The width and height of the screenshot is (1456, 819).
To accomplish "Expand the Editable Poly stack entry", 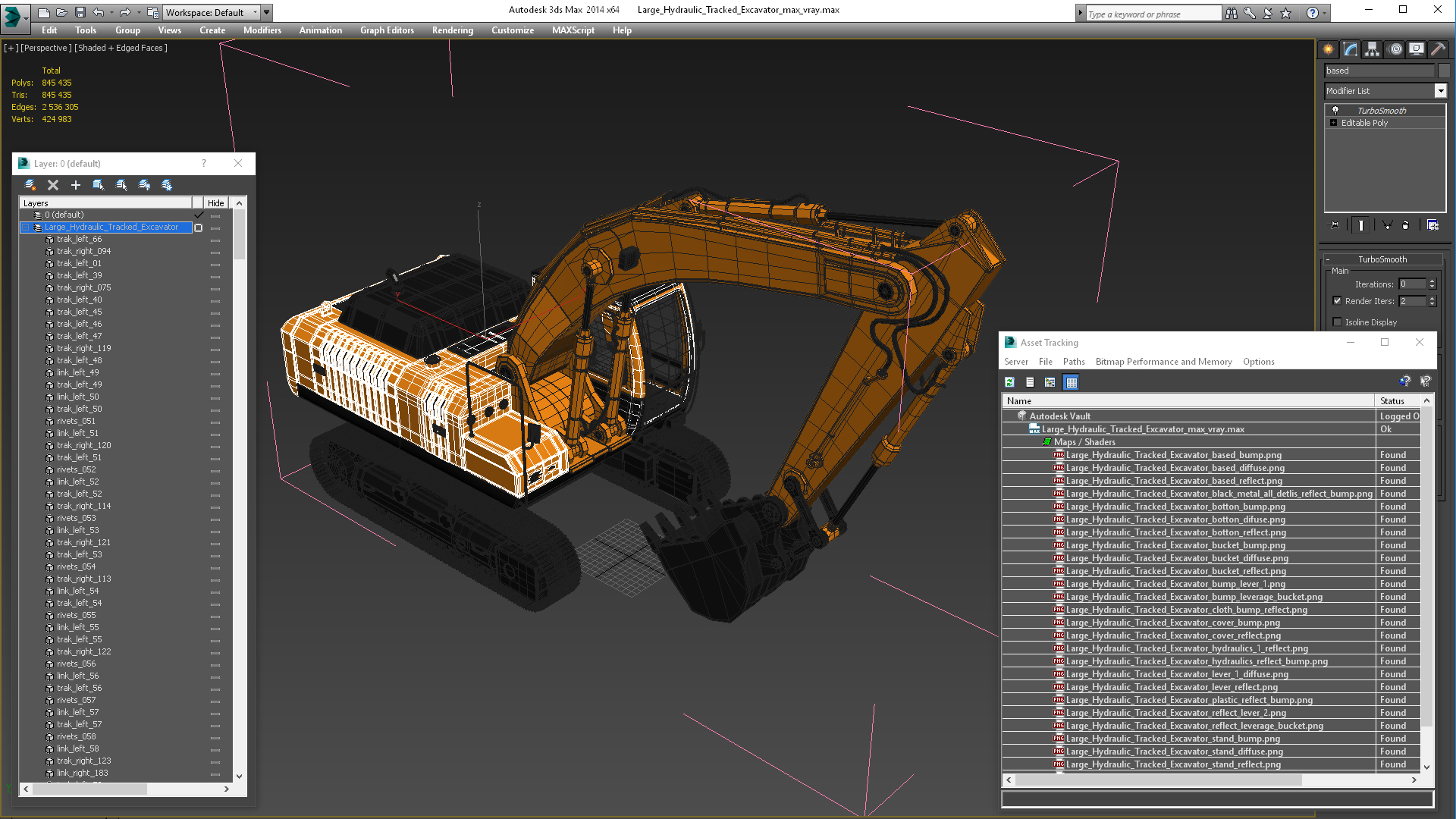I will (1334, 123).
